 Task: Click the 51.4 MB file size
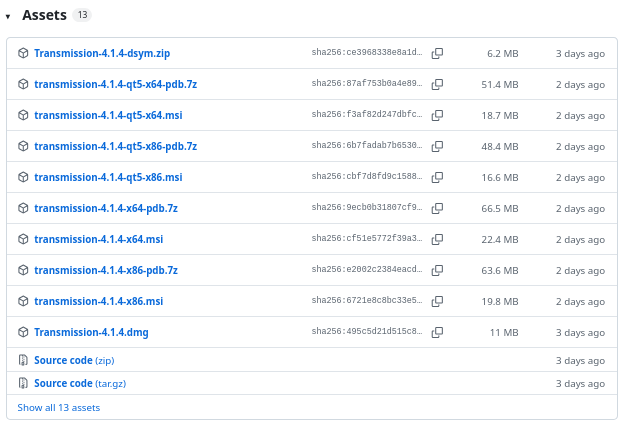[500, 85]
